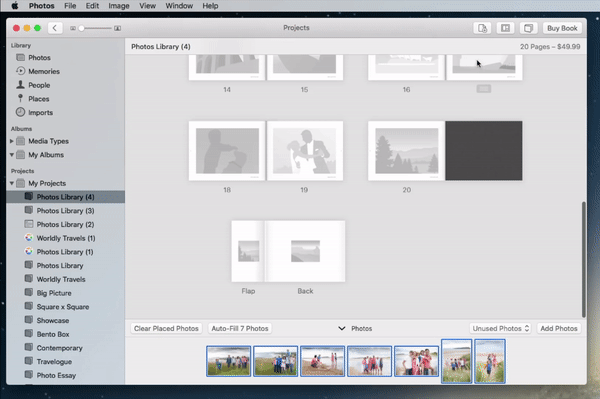Expand the Media Types album group

point(11,141)
